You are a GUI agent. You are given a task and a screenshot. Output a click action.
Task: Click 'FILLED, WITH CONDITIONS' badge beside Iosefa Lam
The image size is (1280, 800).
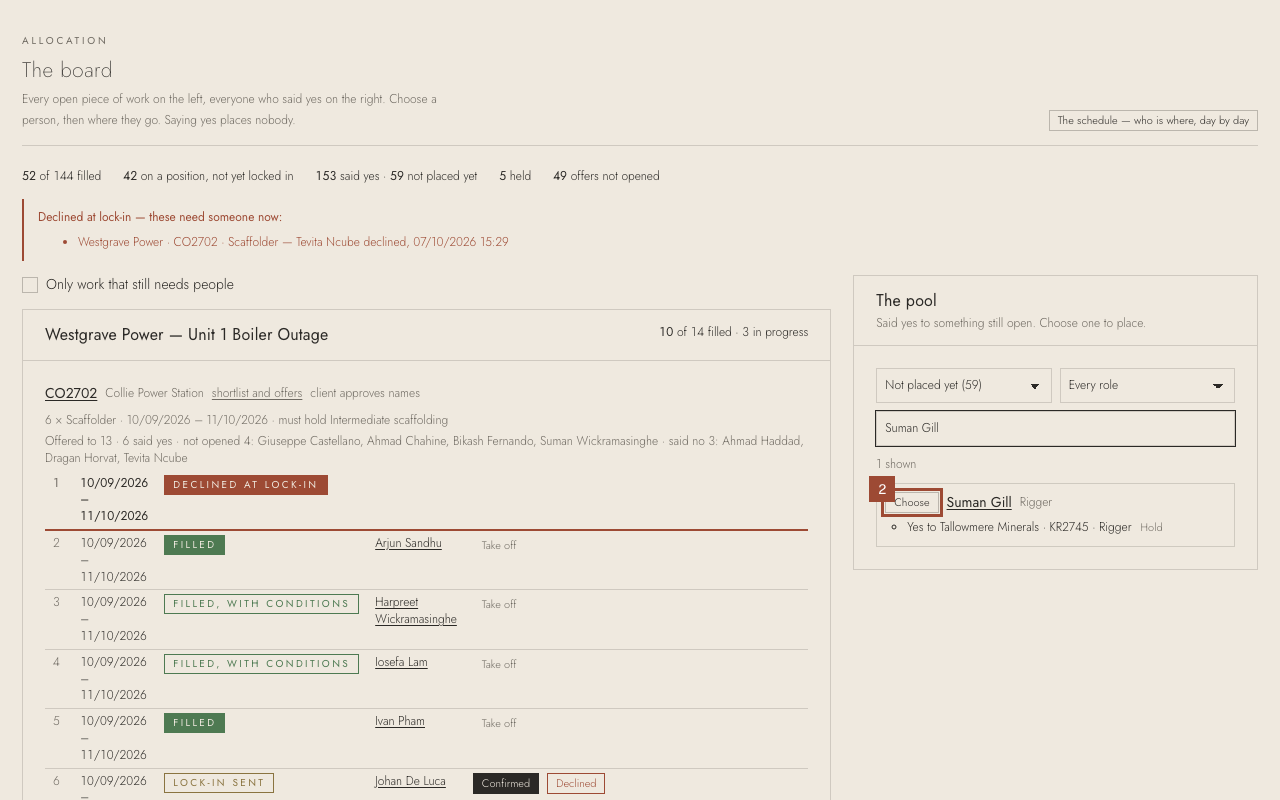pyautogui.click(x=261, y=664)
